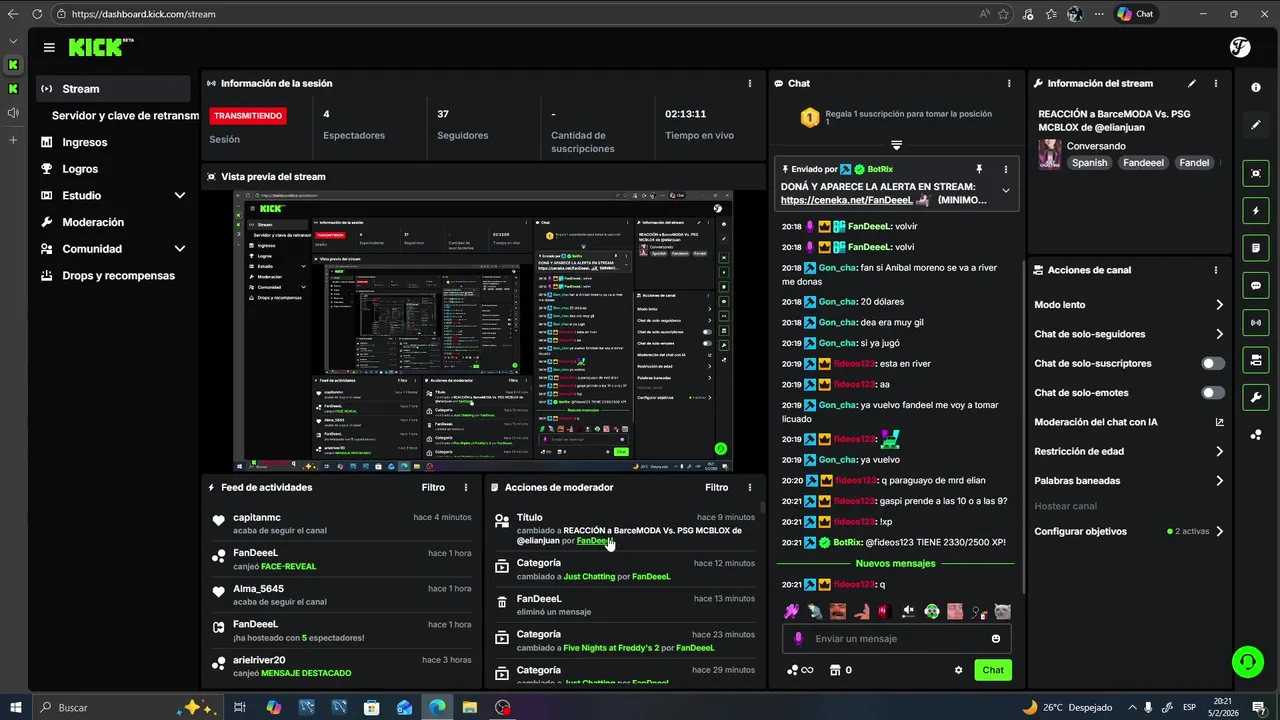Toggle the chat bubble panel icon in right rail
The height and width of the screenshot is (720, 1280).
click(x=1256, y=285)
